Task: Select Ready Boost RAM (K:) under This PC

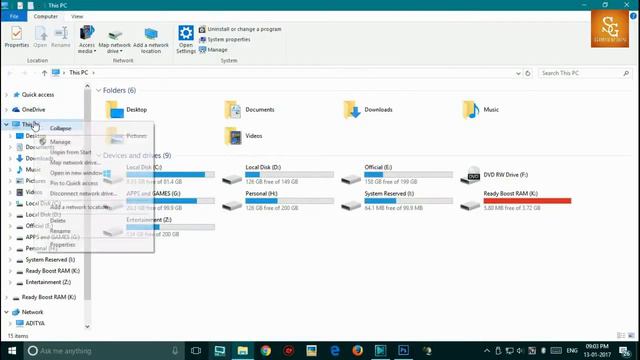Action: point(52,271)
